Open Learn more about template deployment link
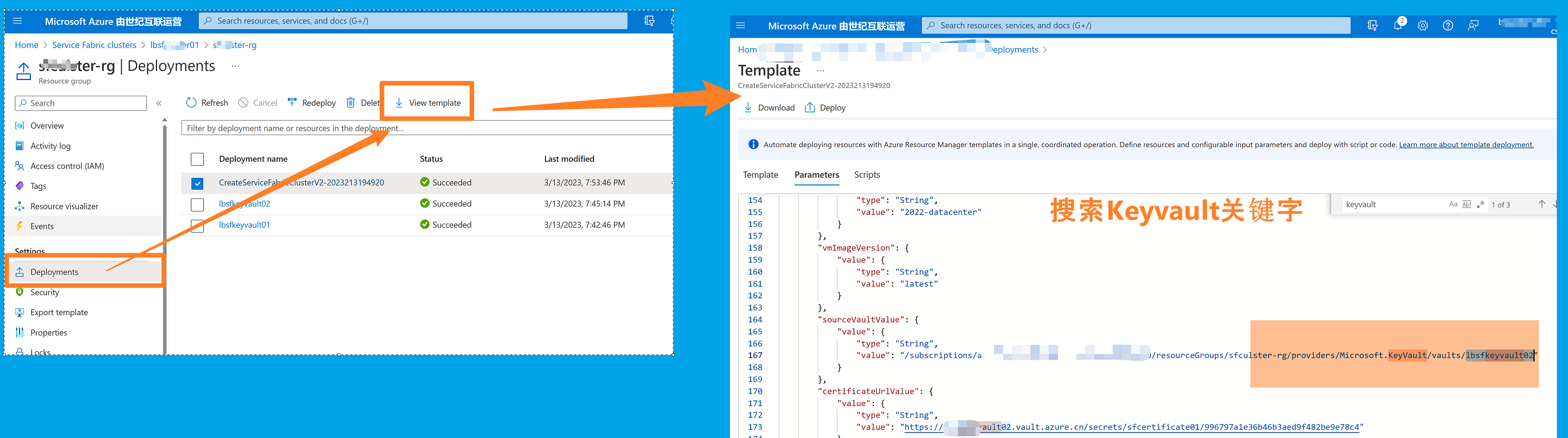This screenshot has height=438, width=1568. [1466, 145]
